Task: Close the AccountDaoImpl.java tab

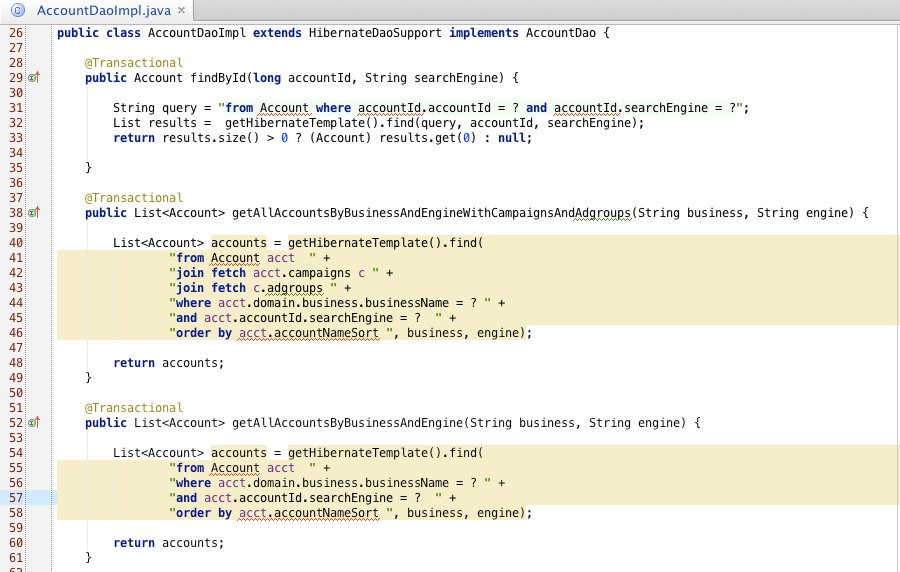Action: coord(181,10)
